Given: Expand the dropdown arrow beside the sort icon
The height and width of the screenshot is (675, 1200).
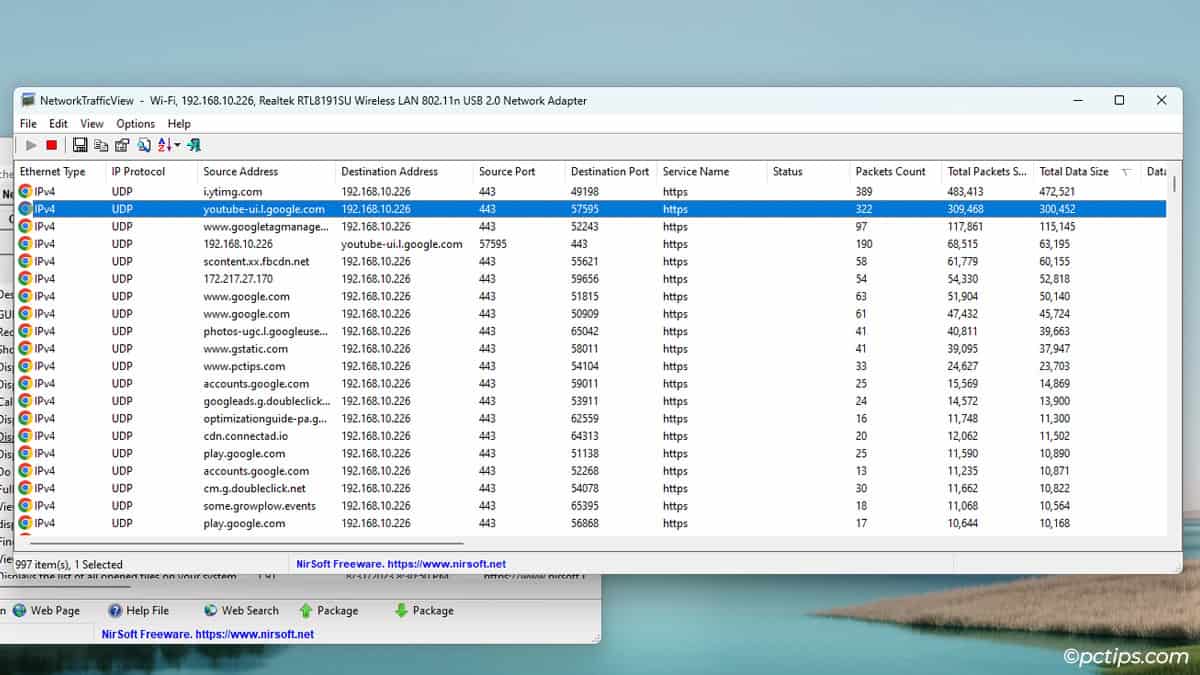Looking at the screenshot, I should tap(178, 145).
